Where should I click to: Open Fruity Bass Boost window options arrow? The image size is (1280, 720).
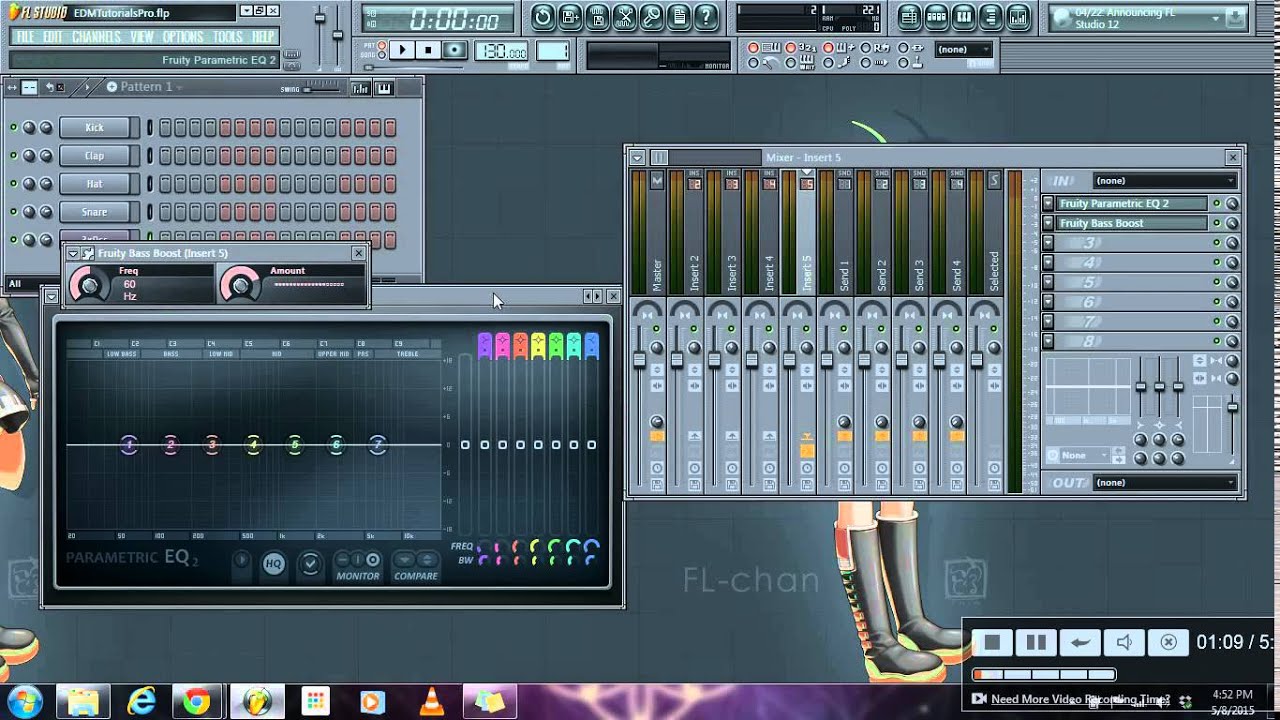[73, 254]
